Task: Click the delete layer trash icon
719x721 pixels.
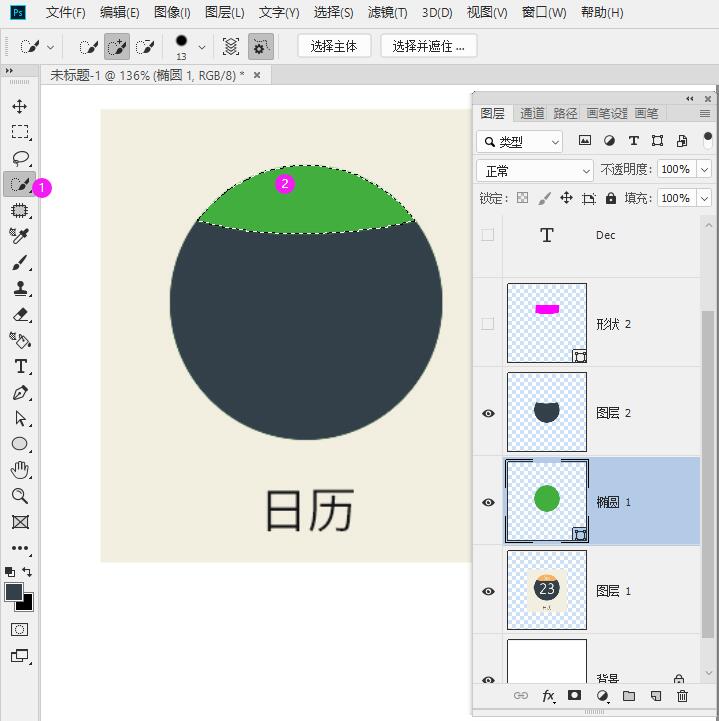Action: 682,696
